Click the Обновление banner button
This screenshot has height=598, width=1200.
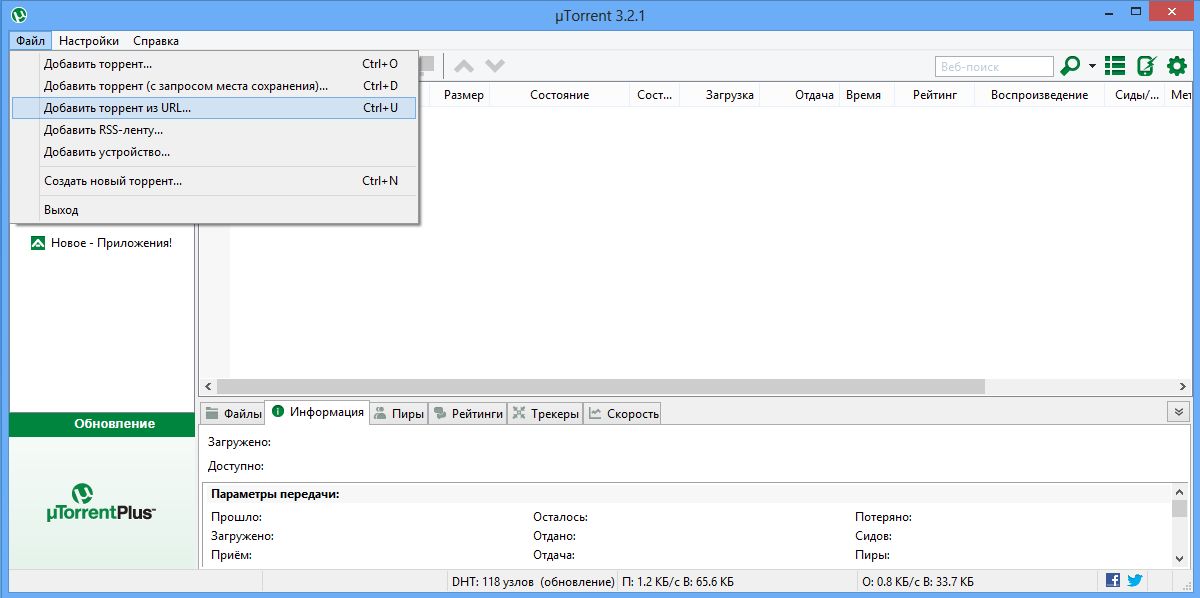click(x=102, y=424)
